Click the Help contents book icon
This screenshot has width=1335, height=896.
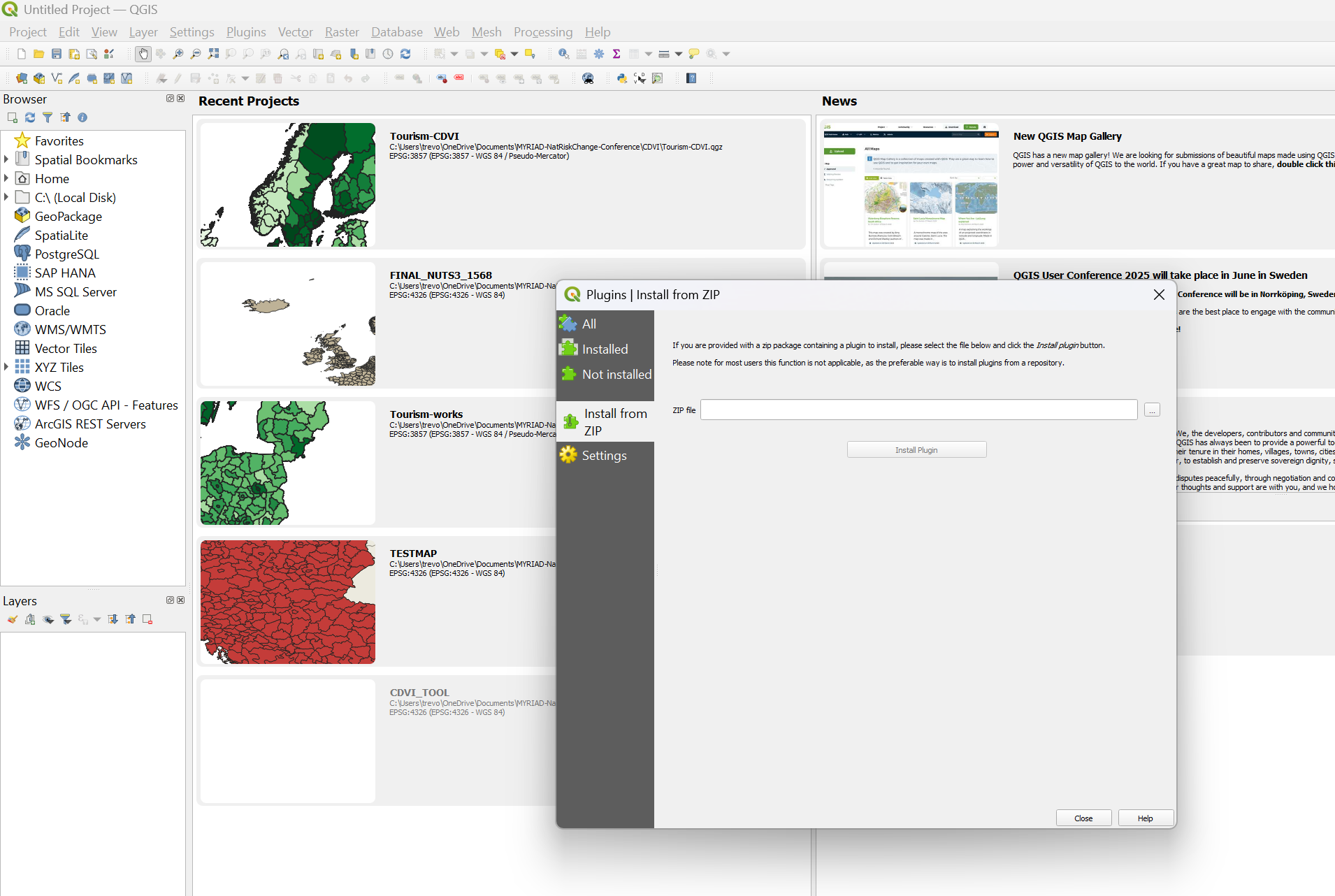(x=691, y=78)
